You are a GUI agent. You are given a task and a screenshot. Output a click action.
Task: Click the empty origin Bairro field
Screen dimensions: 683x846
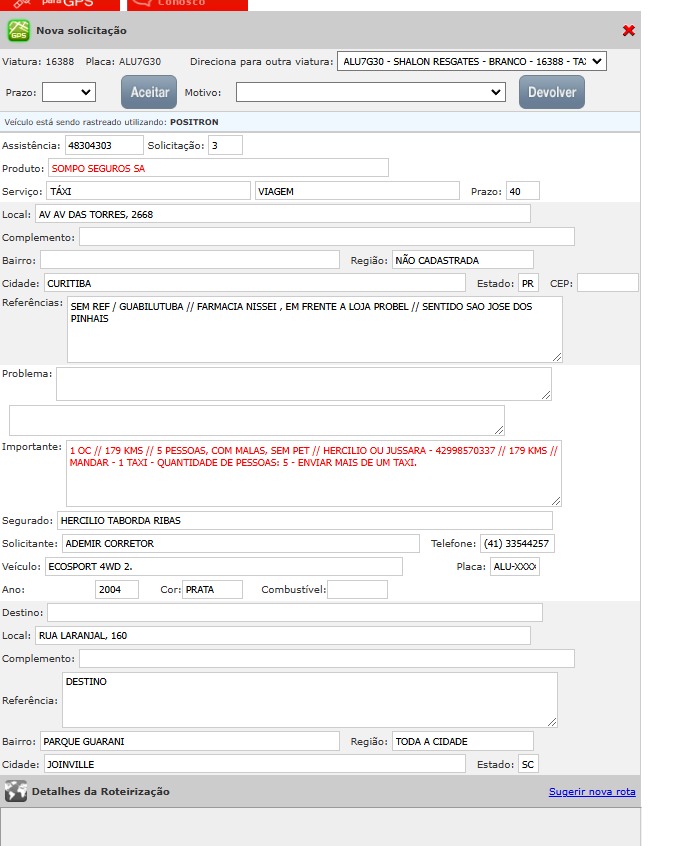pyautogui.click(x=190, y=260)
